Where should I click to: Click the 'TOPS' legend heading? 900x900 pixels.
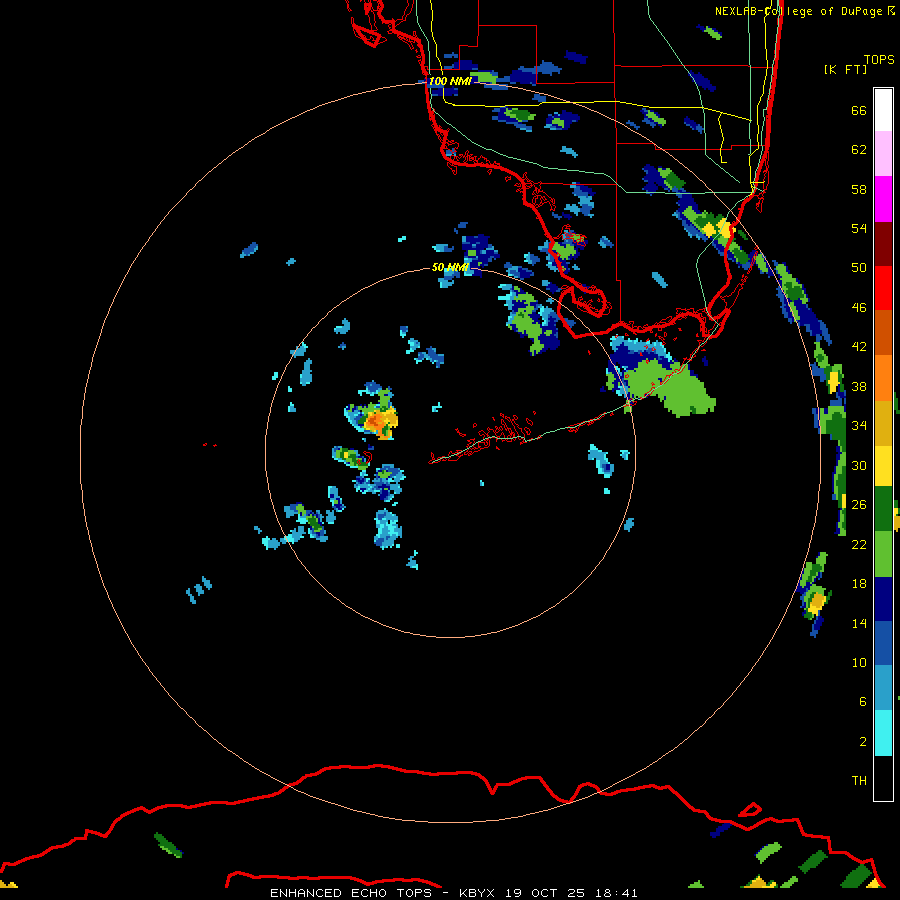879,59
